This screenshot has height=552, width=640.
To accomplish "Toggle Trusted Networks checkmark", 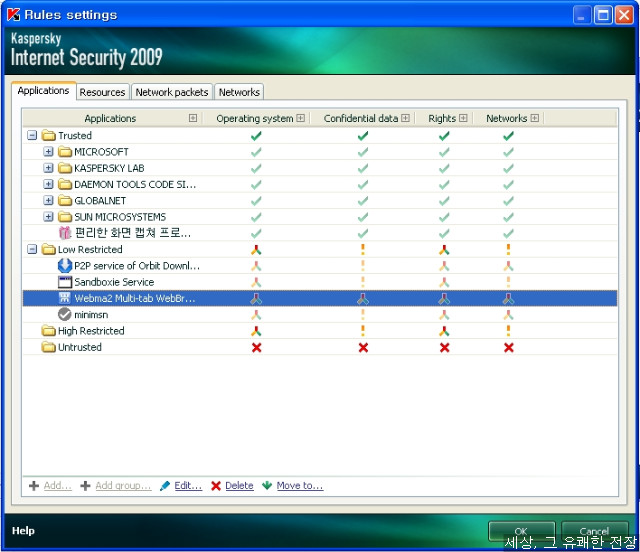I will pyautogui.click(x=508, y=136).
